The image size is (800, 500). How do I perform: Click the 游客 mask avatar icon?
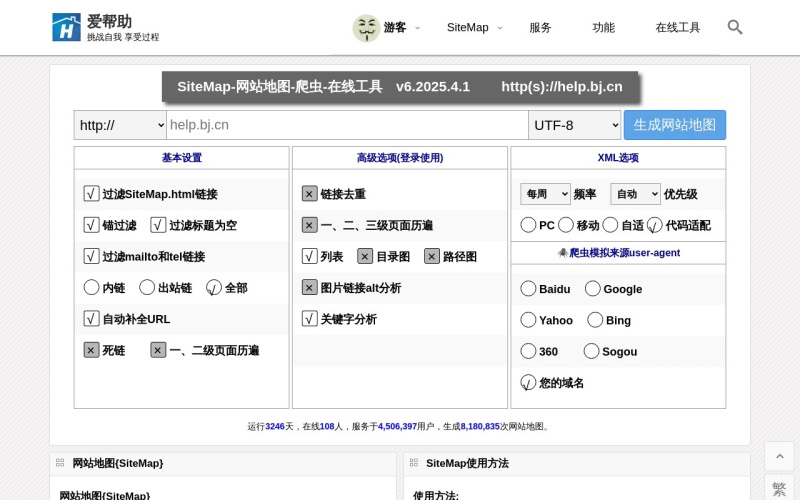366,28
